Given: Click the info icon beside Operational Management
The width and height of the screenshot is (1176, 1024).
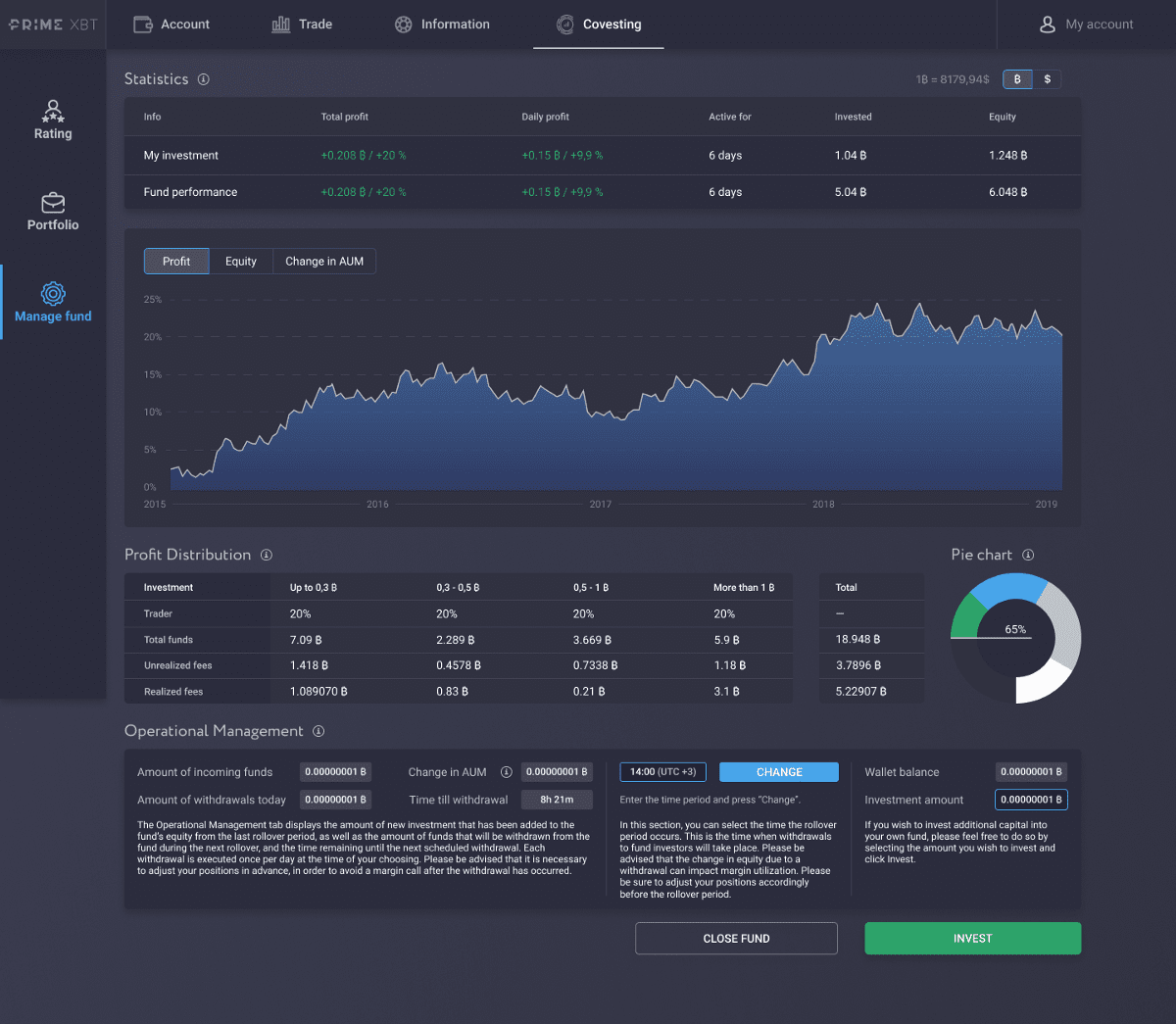Looking at the screenshot, I should pyautogui.click(x=318, y=731).
